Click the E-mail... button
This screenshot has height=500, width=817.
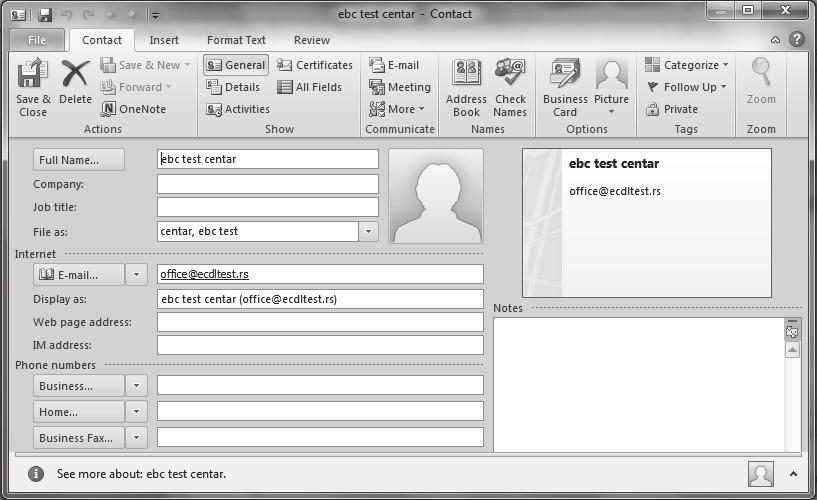pos(79,274)
